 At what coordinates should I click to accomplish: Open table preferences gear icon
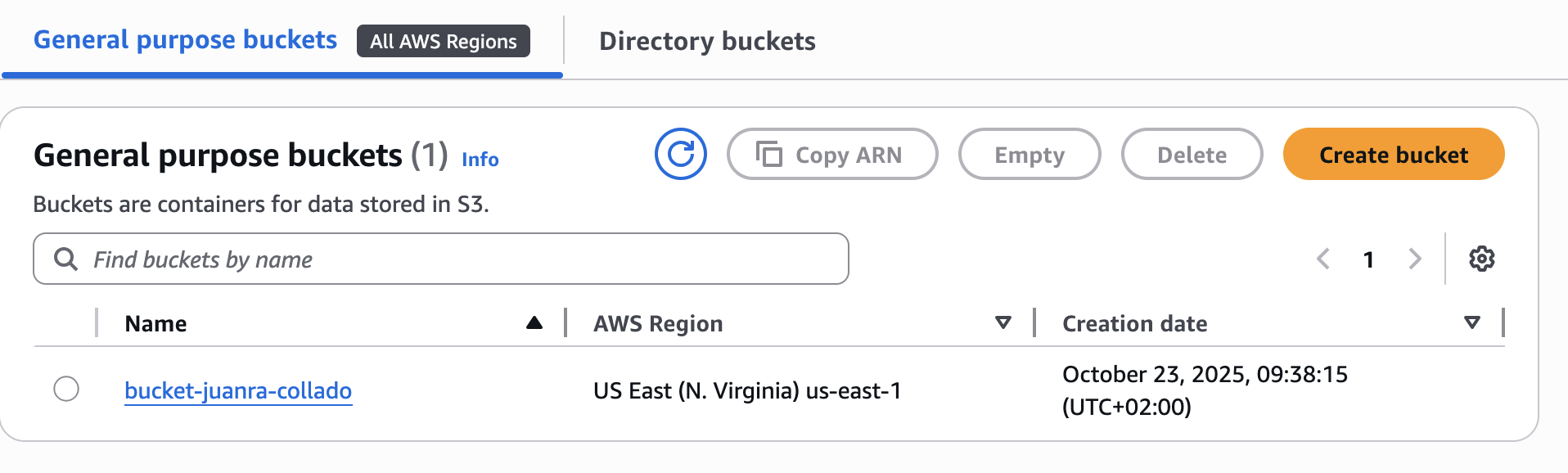click(x=1481, y=259)
